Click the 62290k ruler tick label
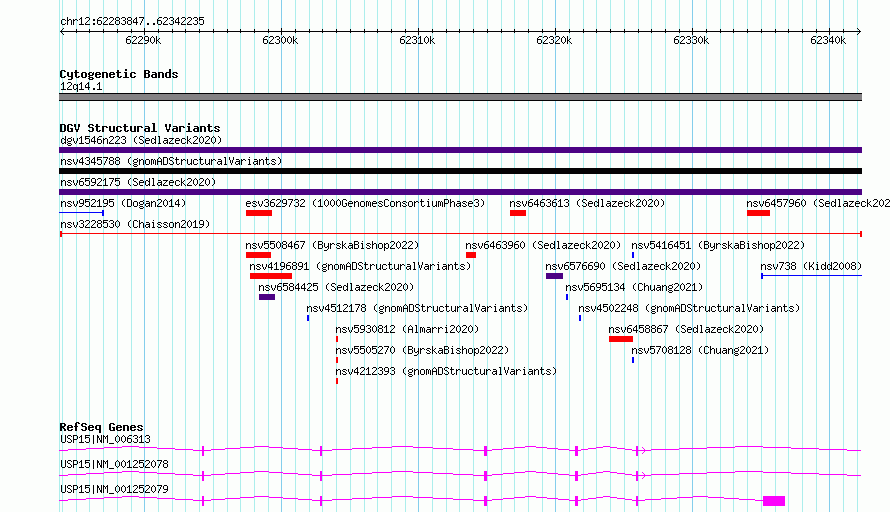Image resolution: width=890 pixels, height=512 pixels. pyautogui.click(x=143, y=40)
